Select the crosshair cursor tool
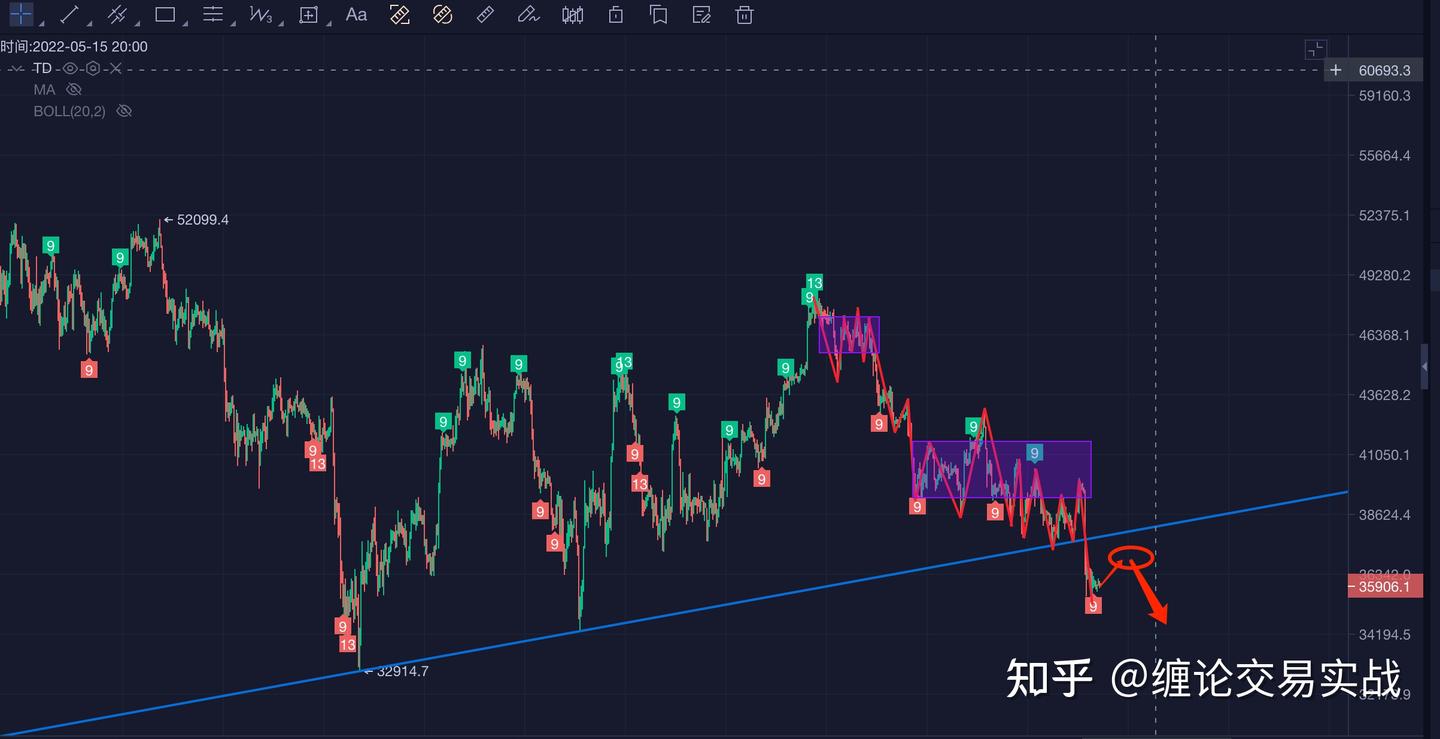This screenshot has height=739, width=1440. 18,14
